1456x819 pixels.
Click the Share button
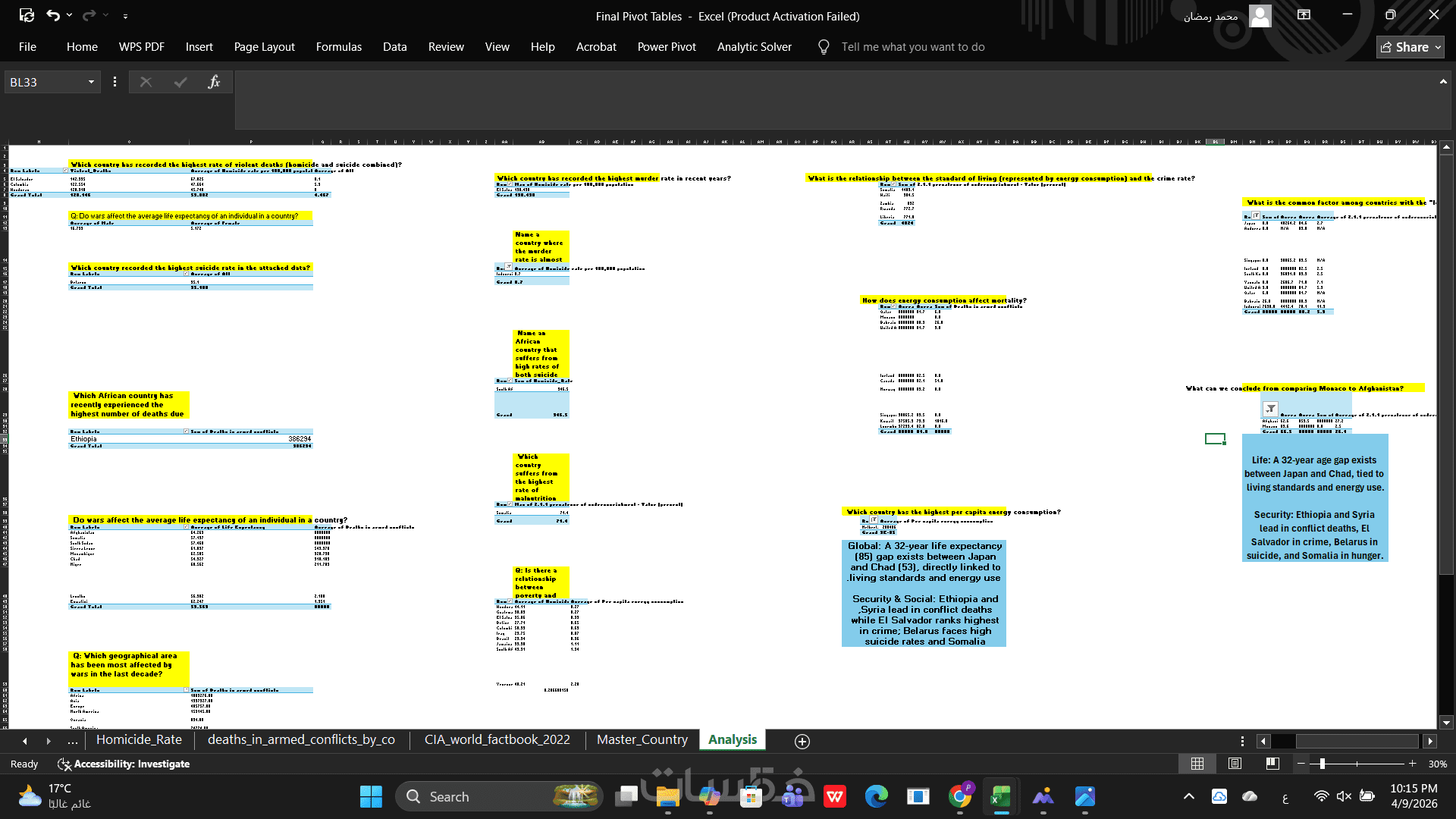pyautogui.click(x=1410, y=47)
